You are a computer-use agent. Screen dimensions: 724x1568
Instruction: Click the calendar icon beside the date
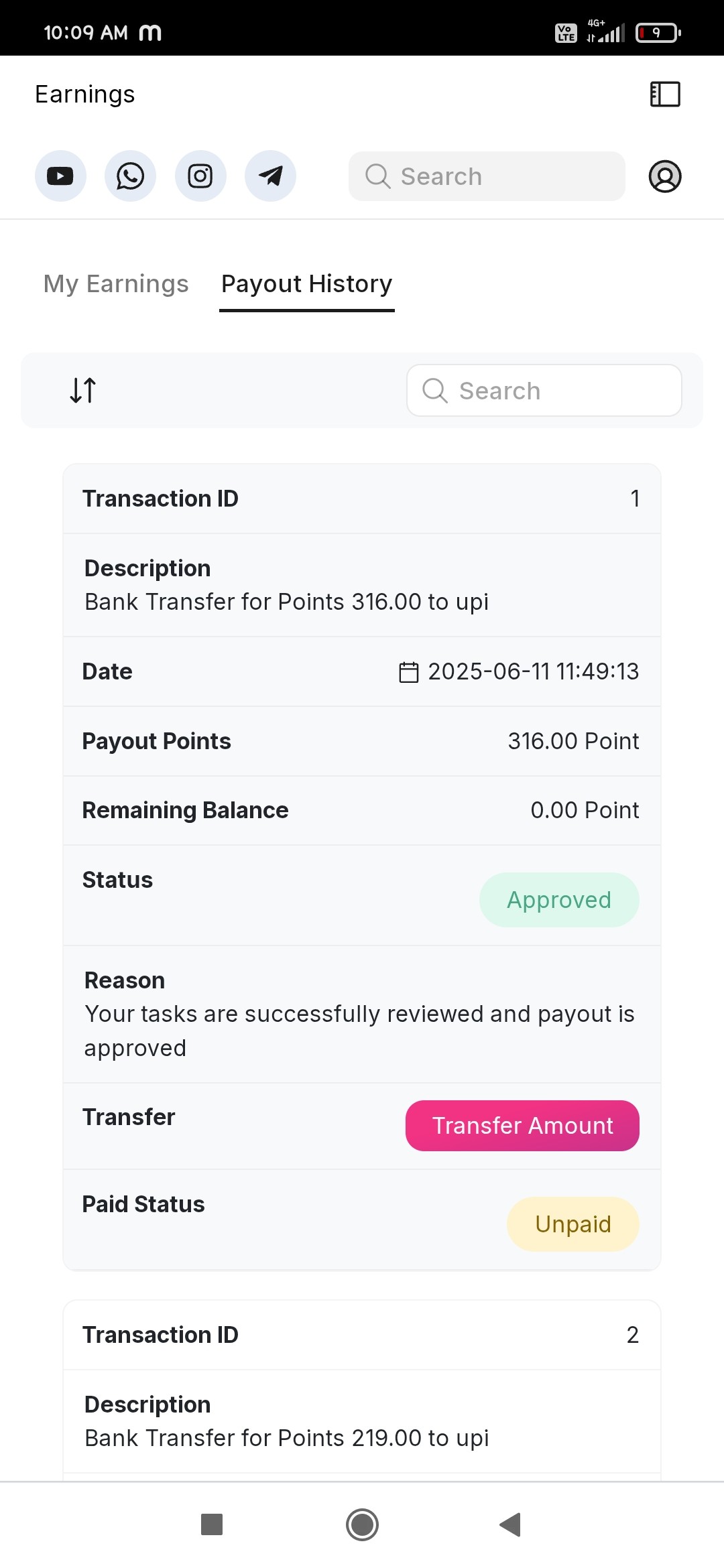[x=409, y=672]
